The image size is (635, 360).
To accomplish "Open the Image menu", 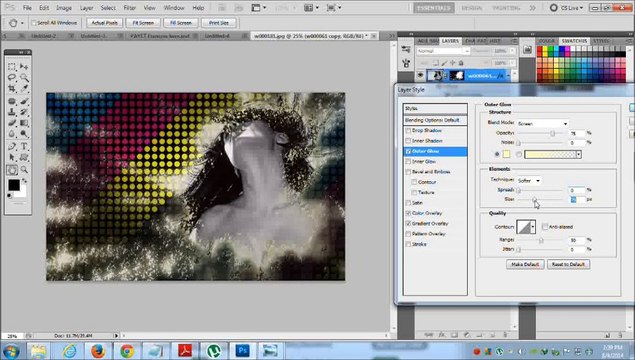I will point(64,8).
